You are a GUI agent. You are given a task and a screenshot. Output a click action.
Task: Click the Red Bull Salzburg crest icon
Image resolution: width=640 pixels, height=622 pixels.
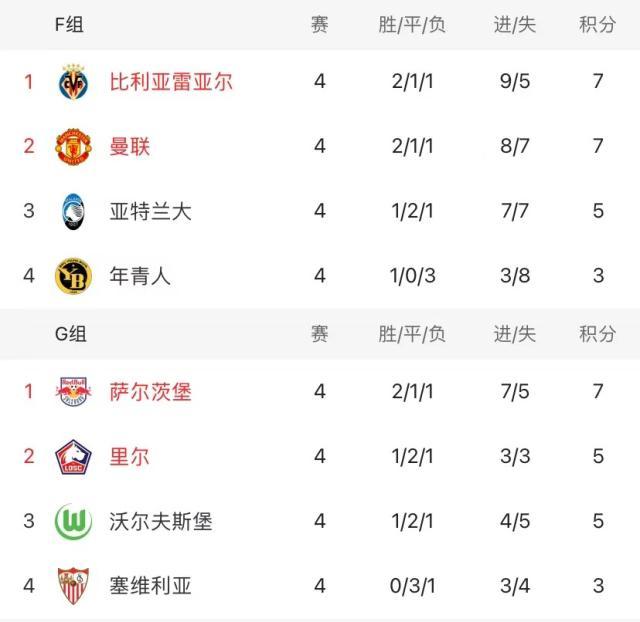click(73, 391)
